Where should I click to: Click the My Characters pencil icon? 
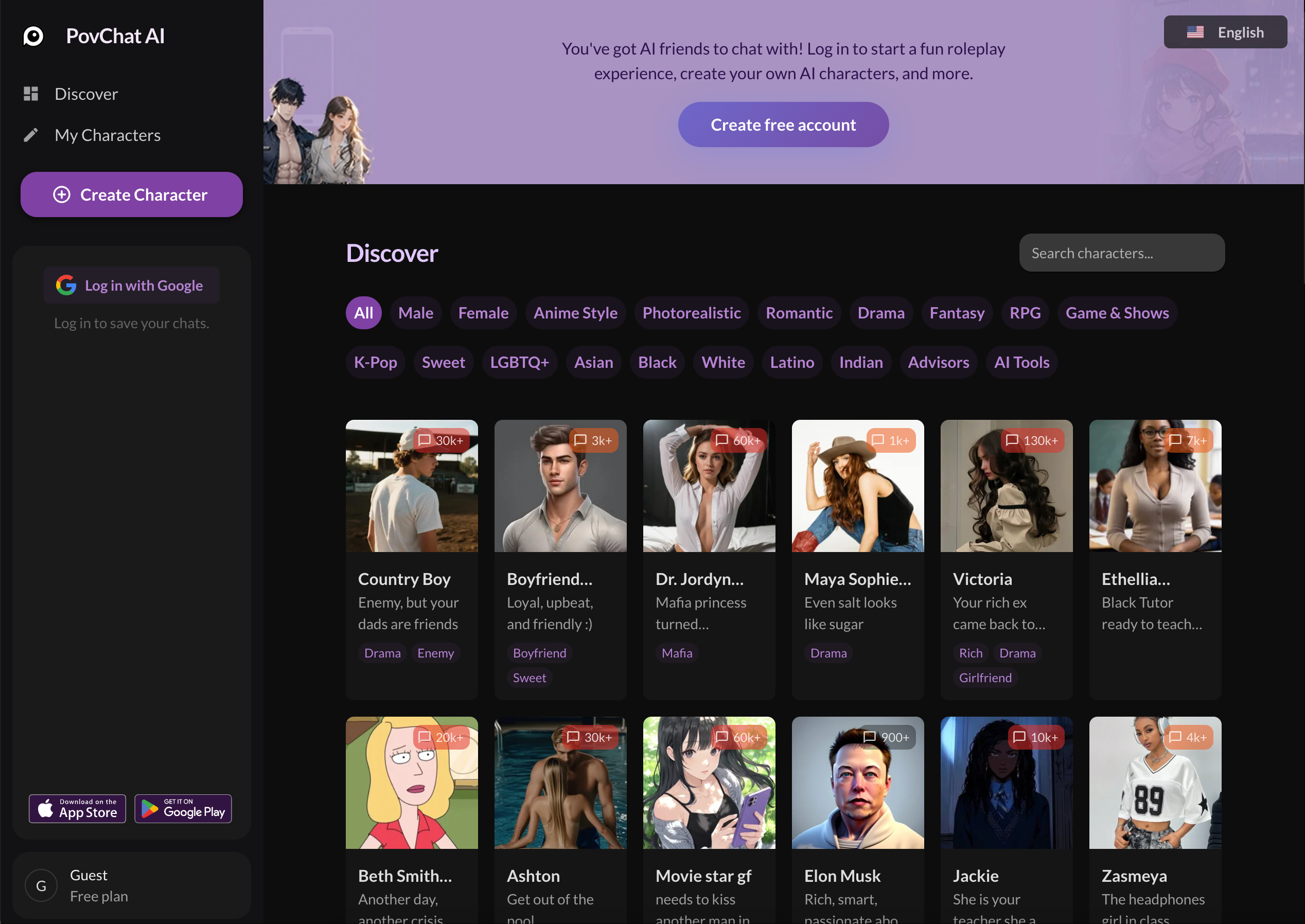(x=31, y=135)
